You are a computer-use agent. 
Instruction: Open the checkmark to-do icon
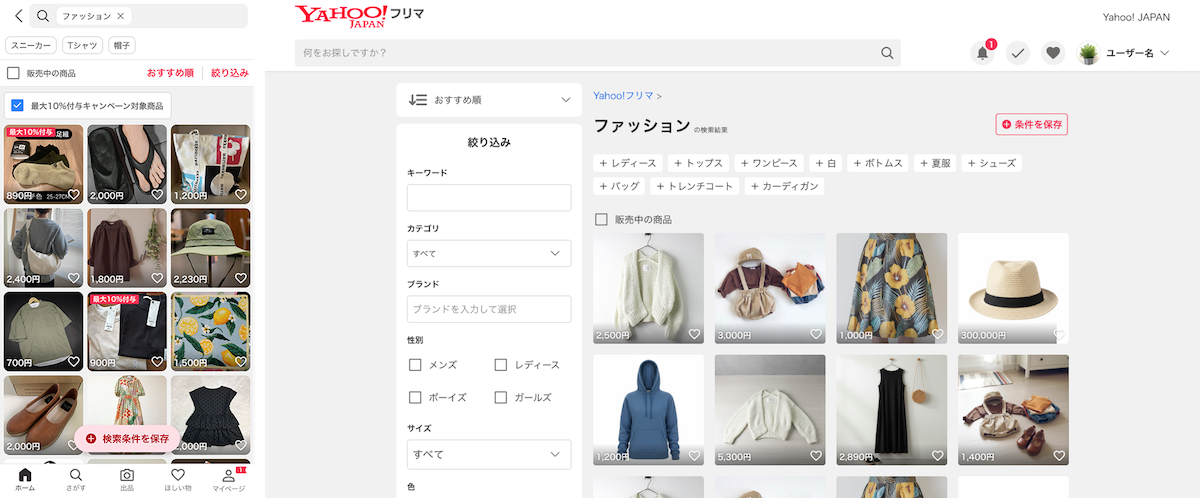1018,53
